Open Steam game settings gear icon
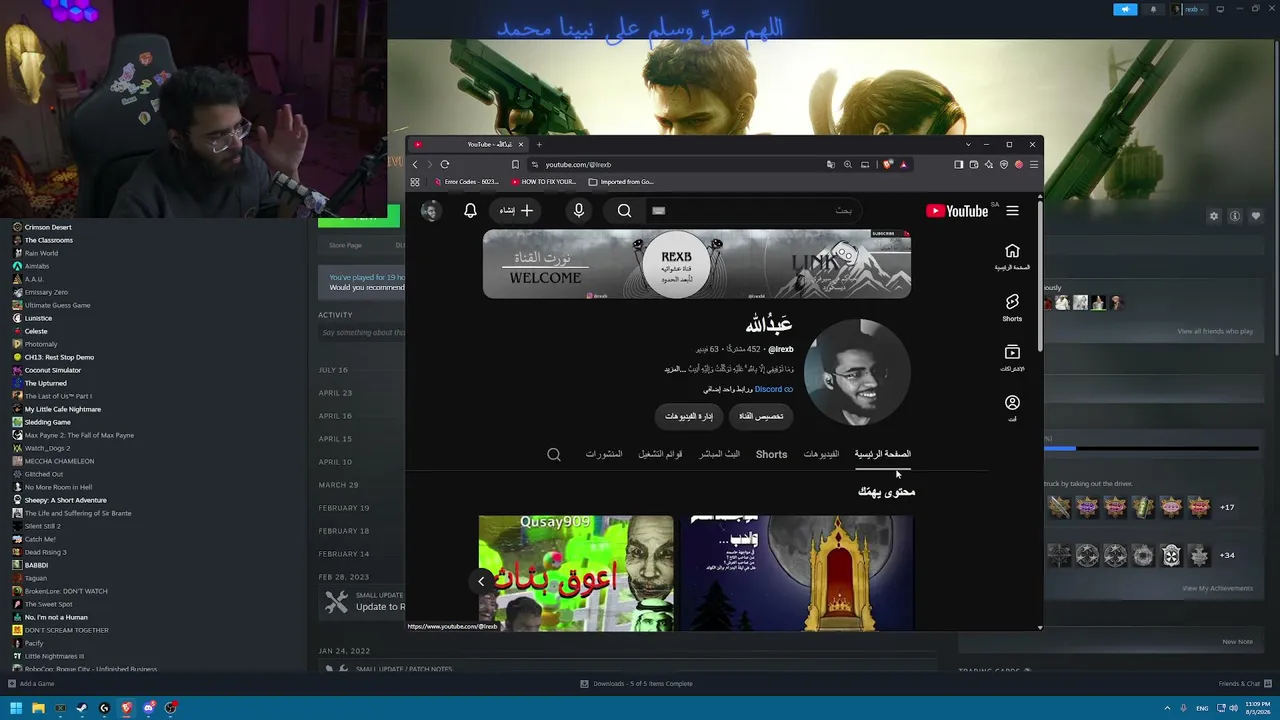This screenshot has height=720, width=1280. point(1214,216)
